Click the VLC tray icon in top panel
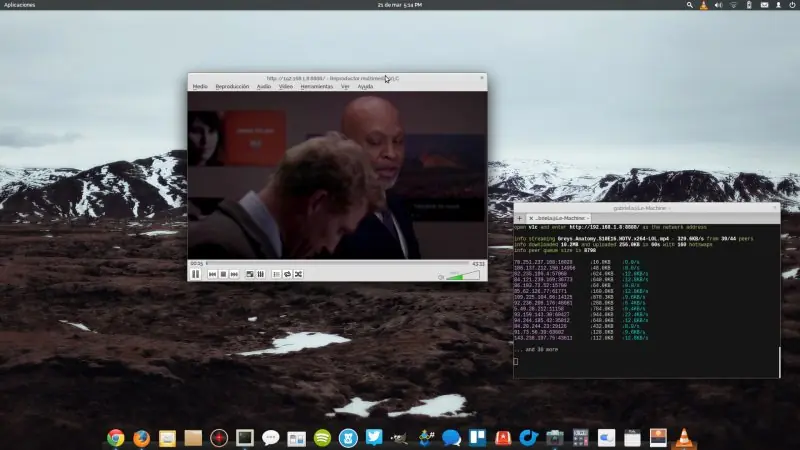Screen dimensions: 800x450 704,5
